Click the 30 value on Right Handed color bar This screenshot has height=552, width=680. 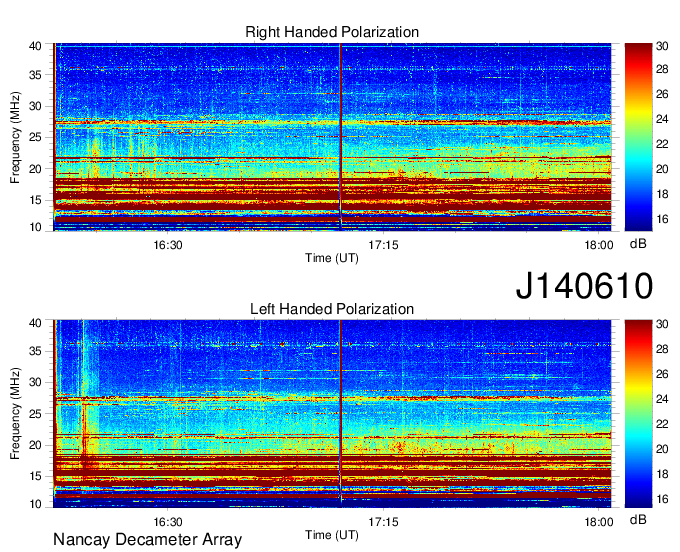[x=662, y=46]
